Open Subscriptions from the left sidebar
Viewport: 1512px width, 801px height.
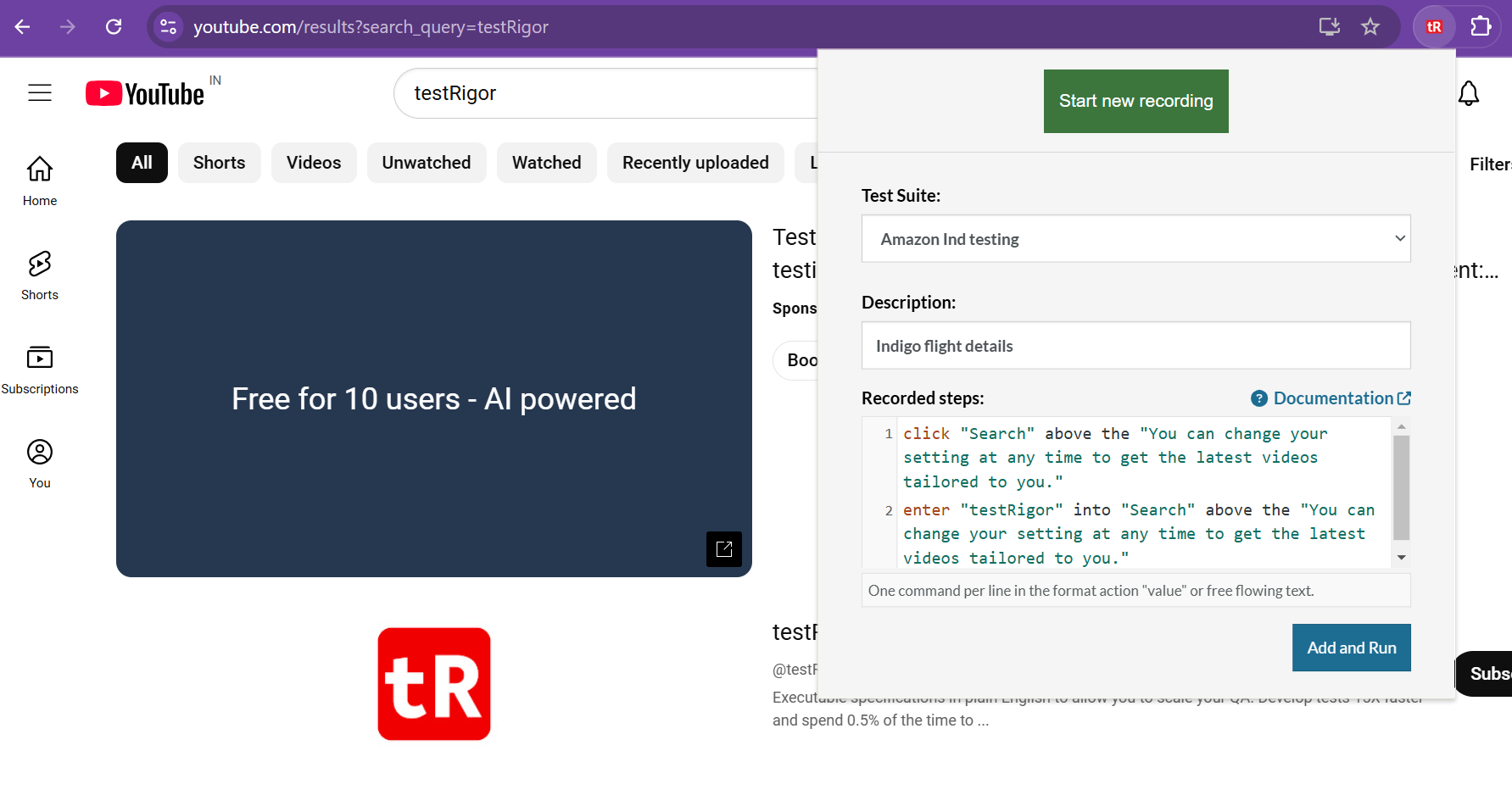coord(40,369)
